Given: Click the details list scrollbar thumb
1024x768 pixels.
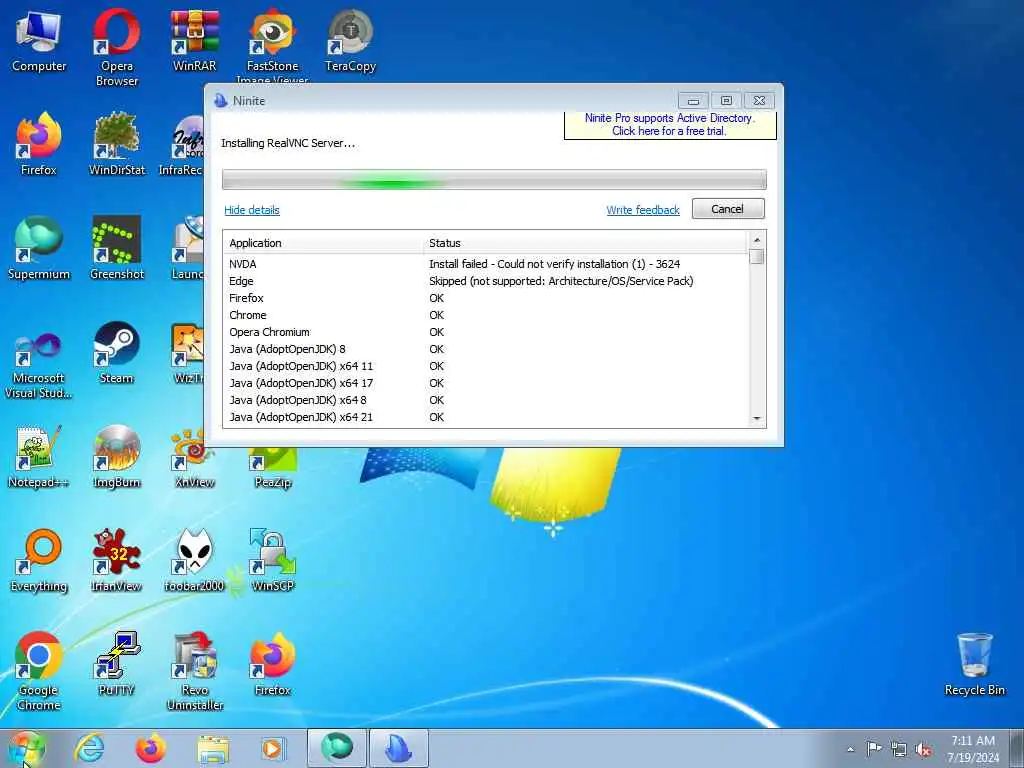Looking at the screenshot, I should click(x=757, y=257).
